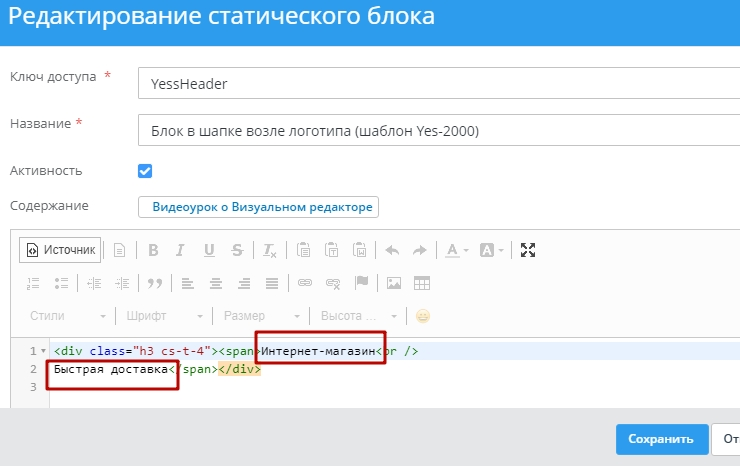Click the insert image icon
The image size is (740, 466).
[394, 283]
